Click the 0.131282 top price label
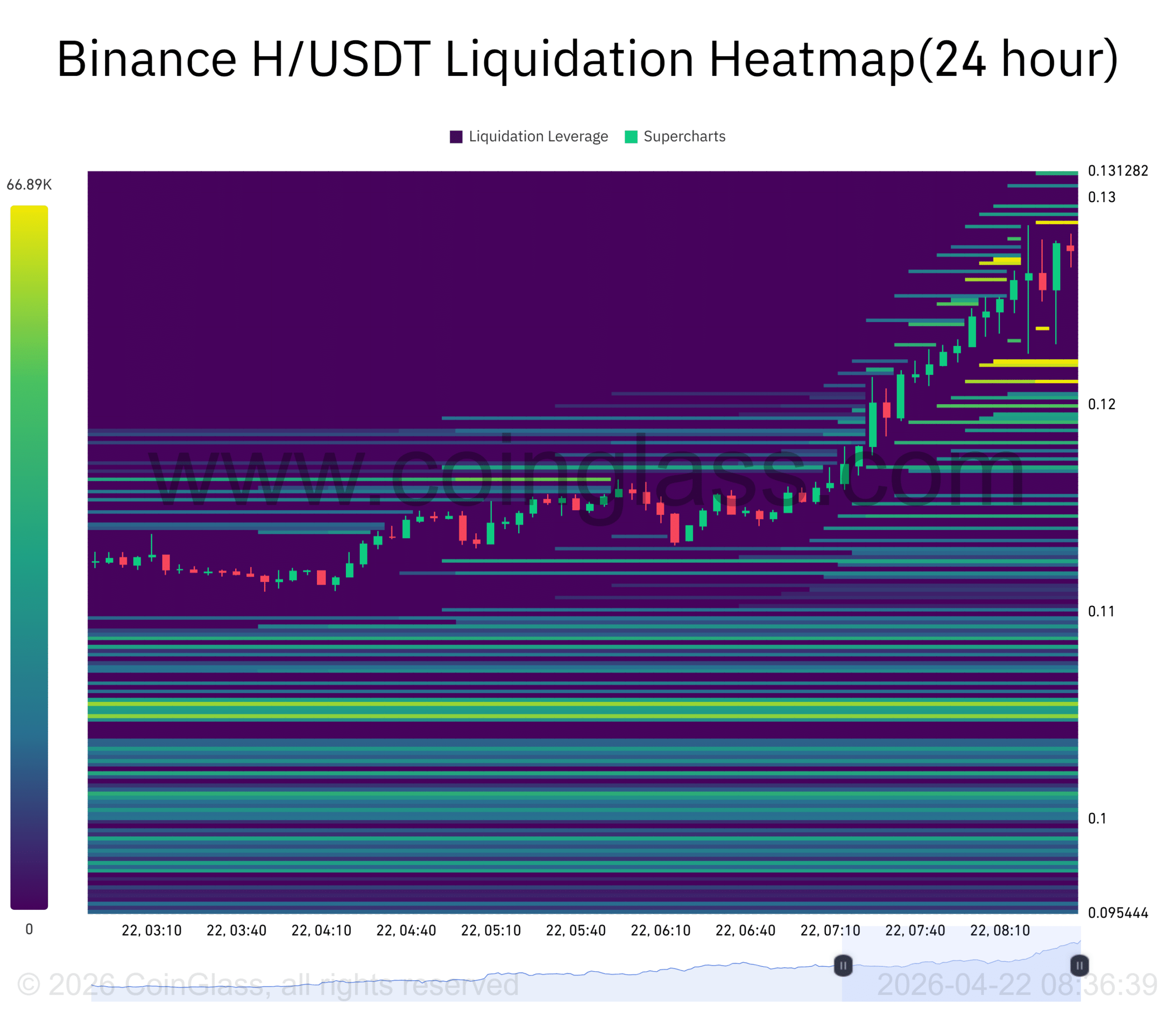Image resolution: width=1176 pixels, height=1010 pixels. 1118,171
